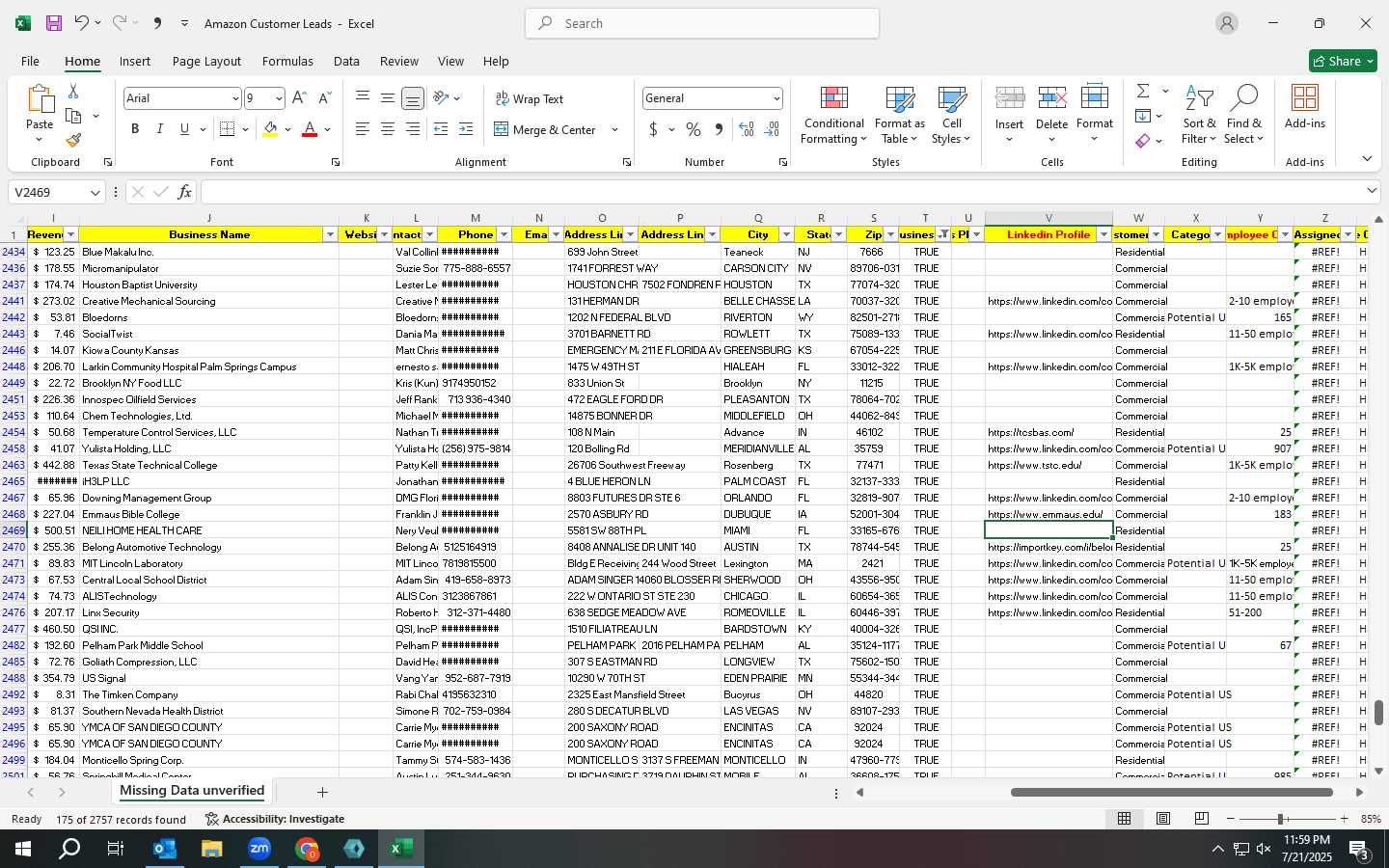Click the Save icon in title bar
The image size is (1389, 868).
coord(54,23)
